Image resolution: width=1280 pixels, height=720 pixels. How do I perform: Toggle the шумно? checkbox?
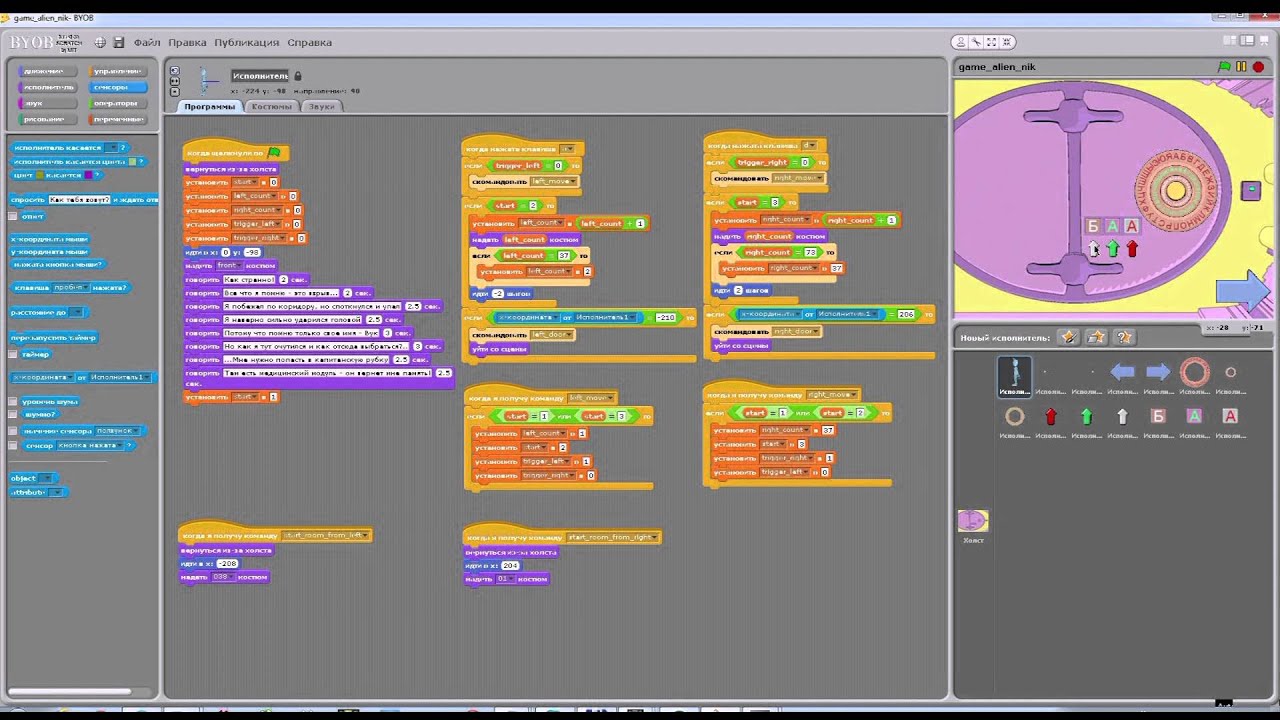(x=13, y=414)
